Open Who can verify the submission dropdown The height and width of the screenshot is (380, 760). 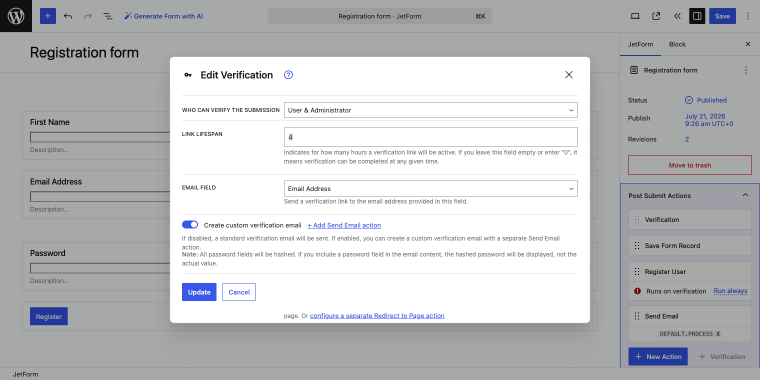tap(430, 110)
